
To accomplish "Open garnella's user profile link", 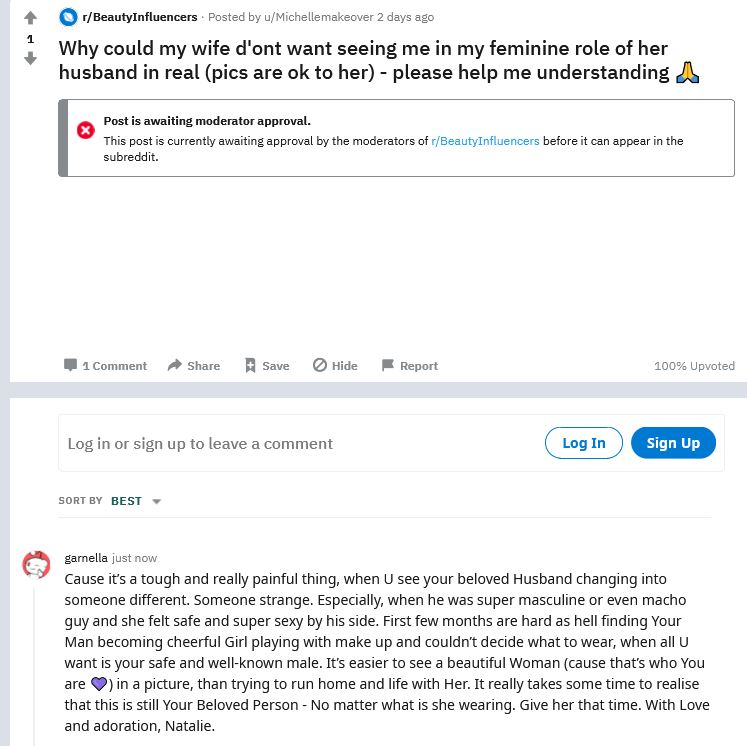I will pos(86,558).
